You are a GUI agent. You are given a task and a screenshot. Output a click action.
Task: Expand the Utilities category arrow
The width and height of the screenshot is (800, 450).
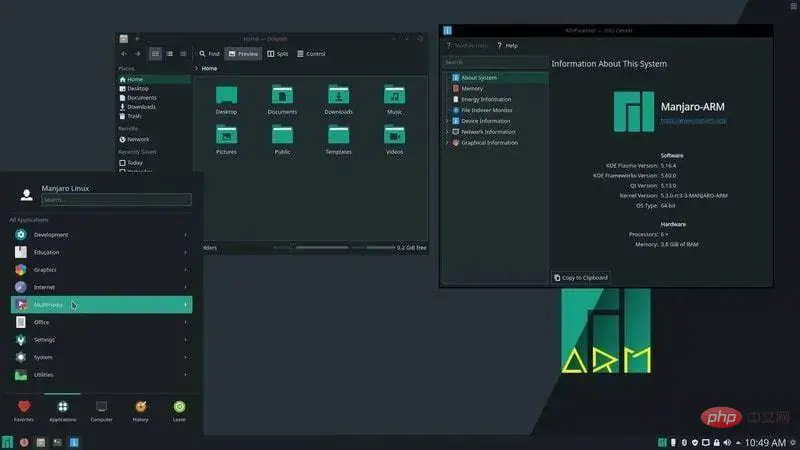point(185,374)
